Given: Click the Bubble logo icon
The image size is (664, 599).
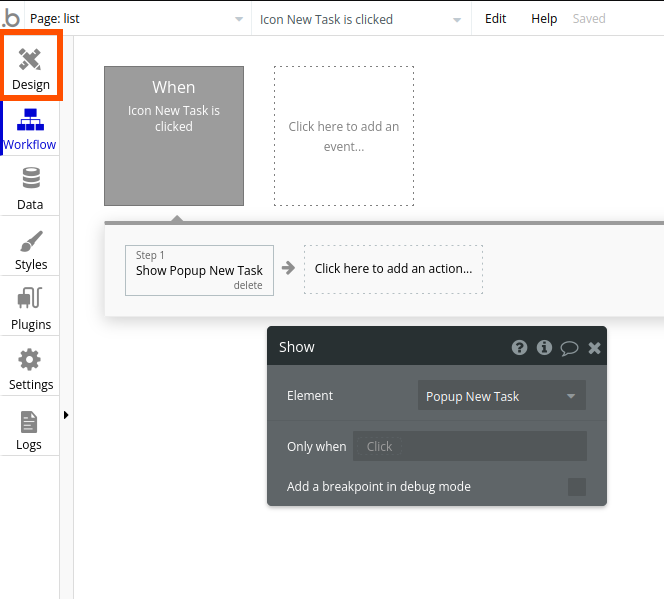Looking at the screenshot, I should (11, 19).
